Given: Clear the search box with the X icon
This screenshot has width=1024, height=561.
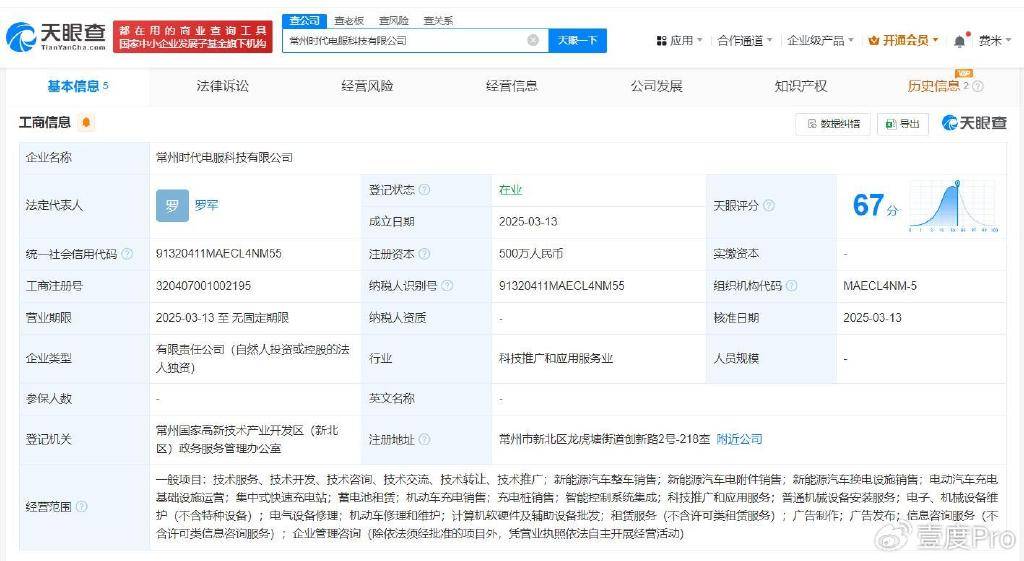Looking at the screenshot, I should (533, 40).
